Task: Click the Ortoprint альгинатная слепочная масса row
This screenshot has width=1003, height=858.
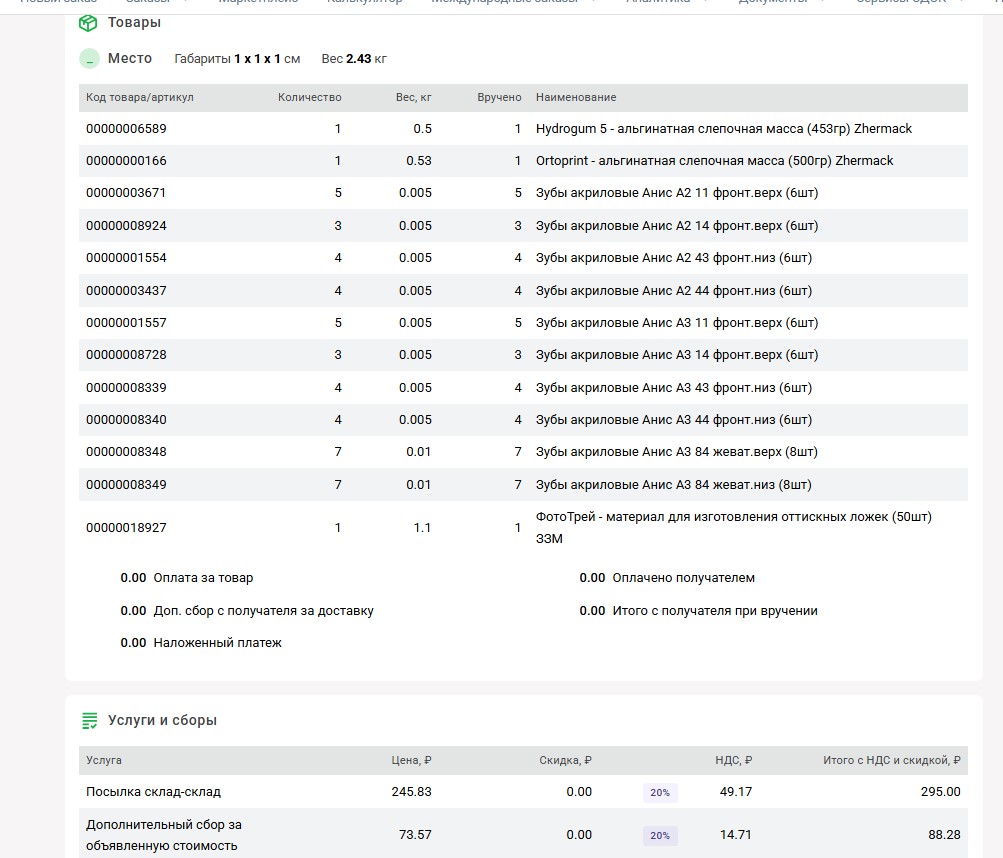Action: point(714,161)
